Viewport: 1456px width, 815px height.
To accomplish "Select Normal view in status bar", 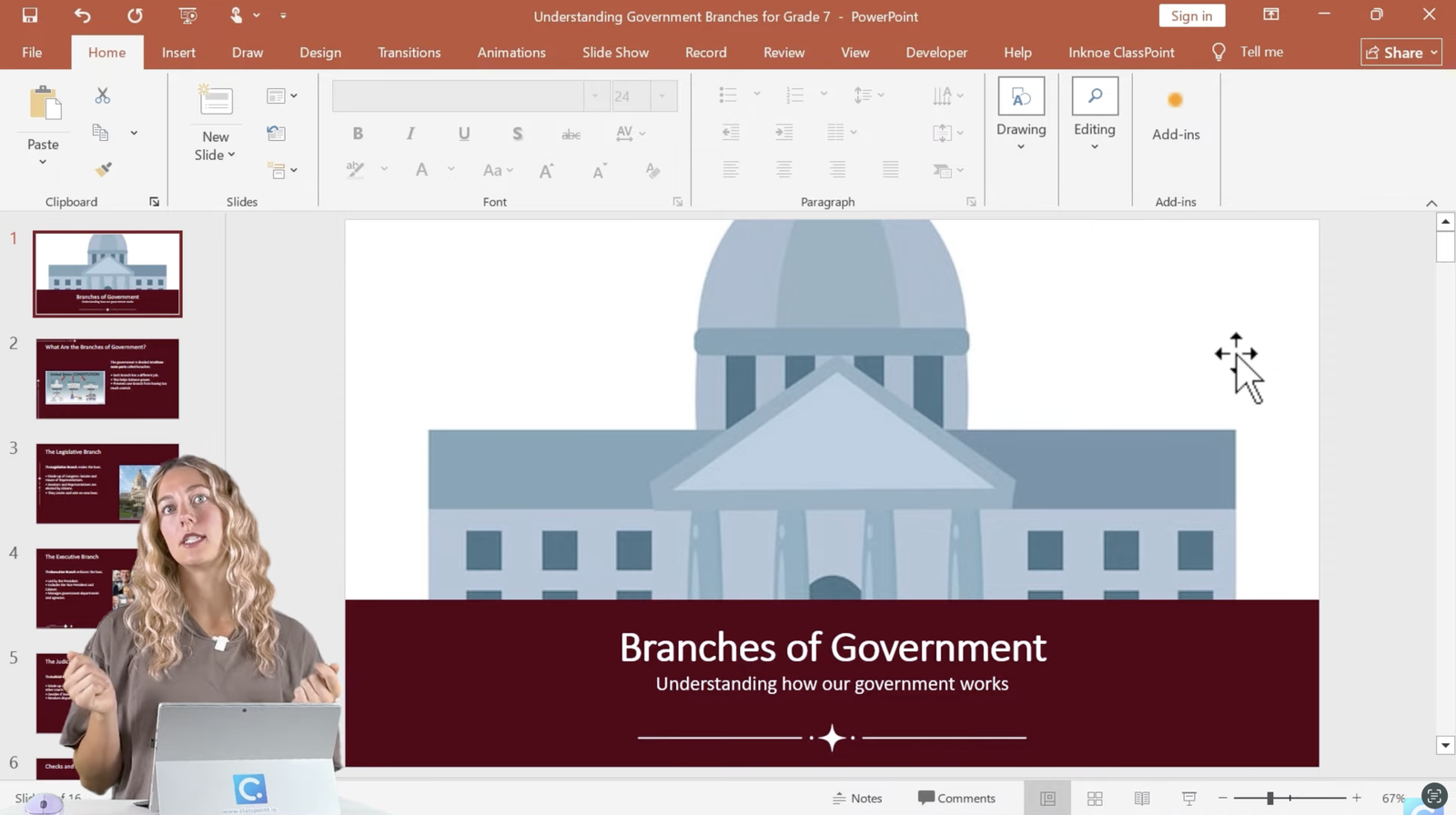I will [1047, 798].
